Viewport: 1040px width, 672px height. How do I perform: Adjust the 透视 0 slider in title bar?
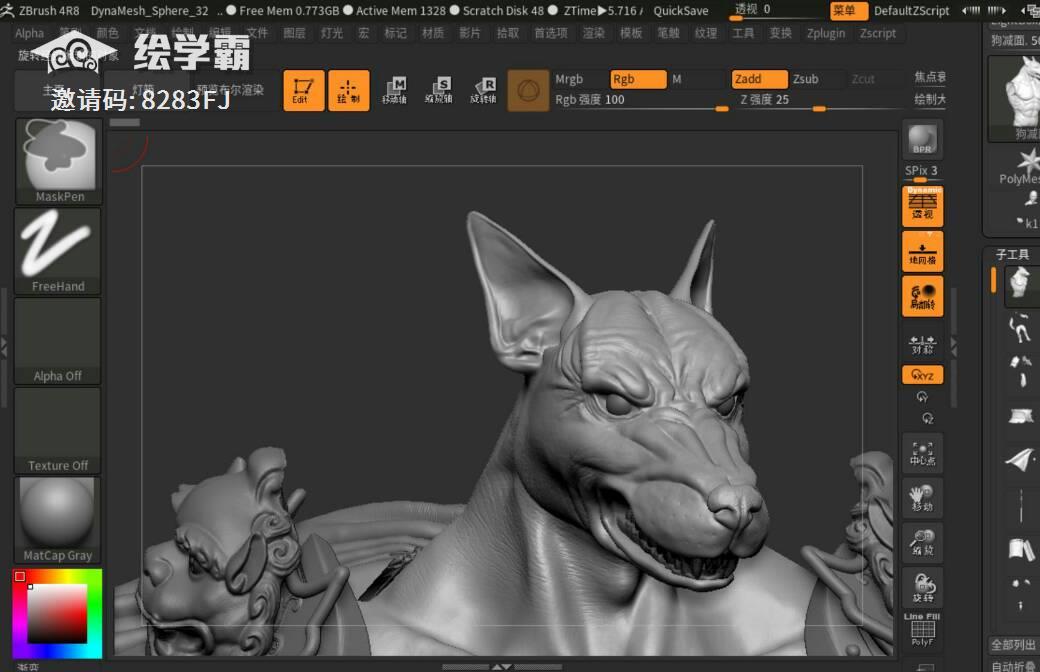pos(777,11)
